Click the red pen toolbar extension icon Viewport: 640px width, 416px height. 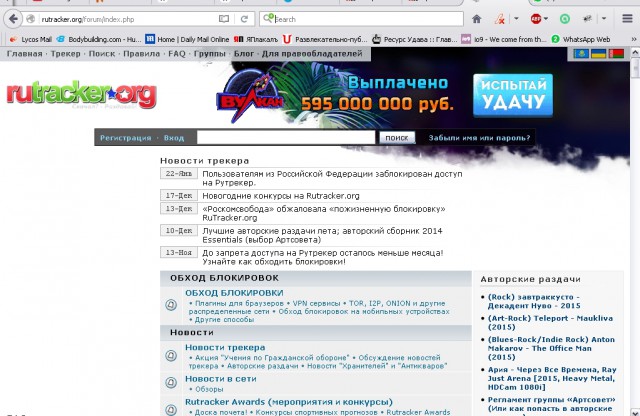499,19
